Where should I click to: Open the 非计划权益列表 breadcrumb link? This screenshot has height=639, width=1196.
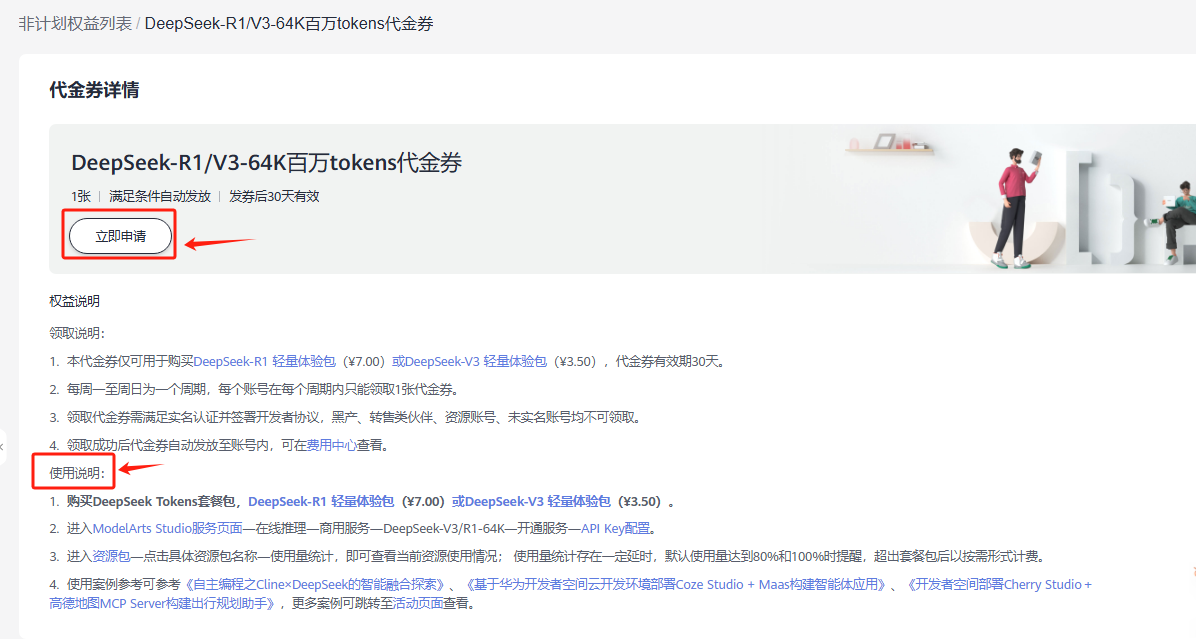pos(75,24)
